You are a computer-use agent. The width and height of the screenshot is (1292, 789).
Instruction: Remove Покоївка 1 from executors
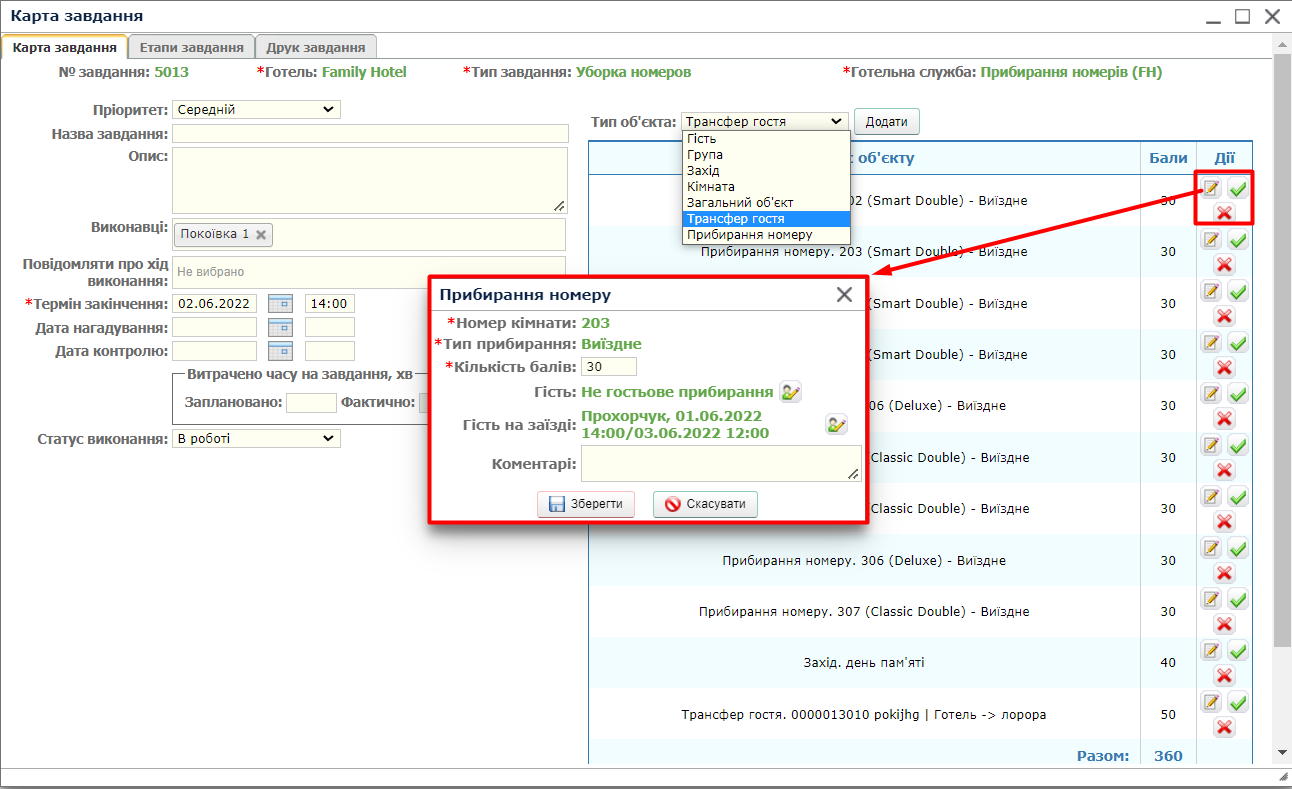coord(261,234)
